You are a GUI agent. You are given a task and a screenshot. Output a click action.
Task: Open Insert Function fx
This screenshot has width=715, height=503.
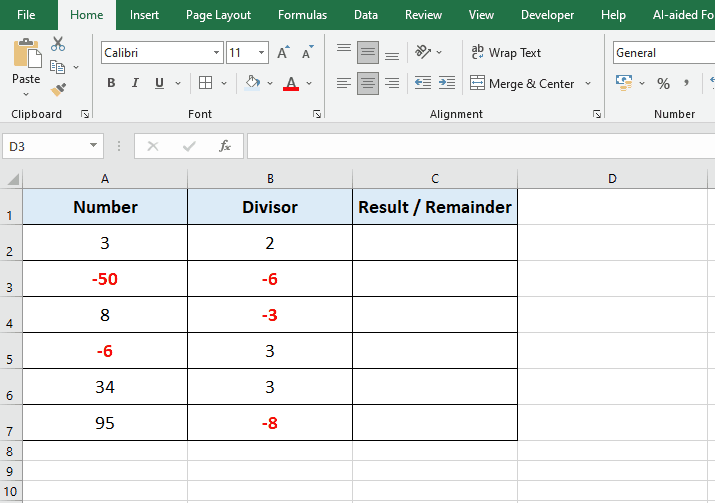pos(225,146)
